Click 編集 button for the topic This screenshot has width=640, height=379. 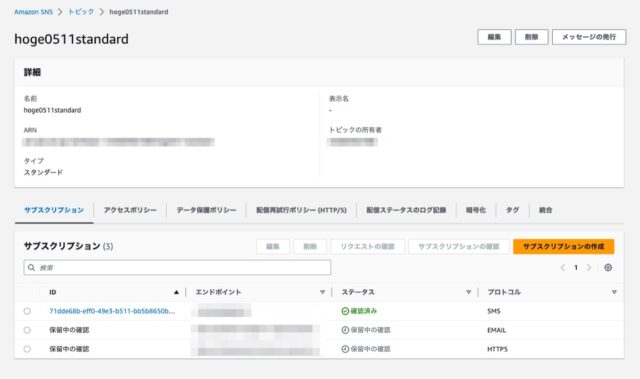(494, 37)
